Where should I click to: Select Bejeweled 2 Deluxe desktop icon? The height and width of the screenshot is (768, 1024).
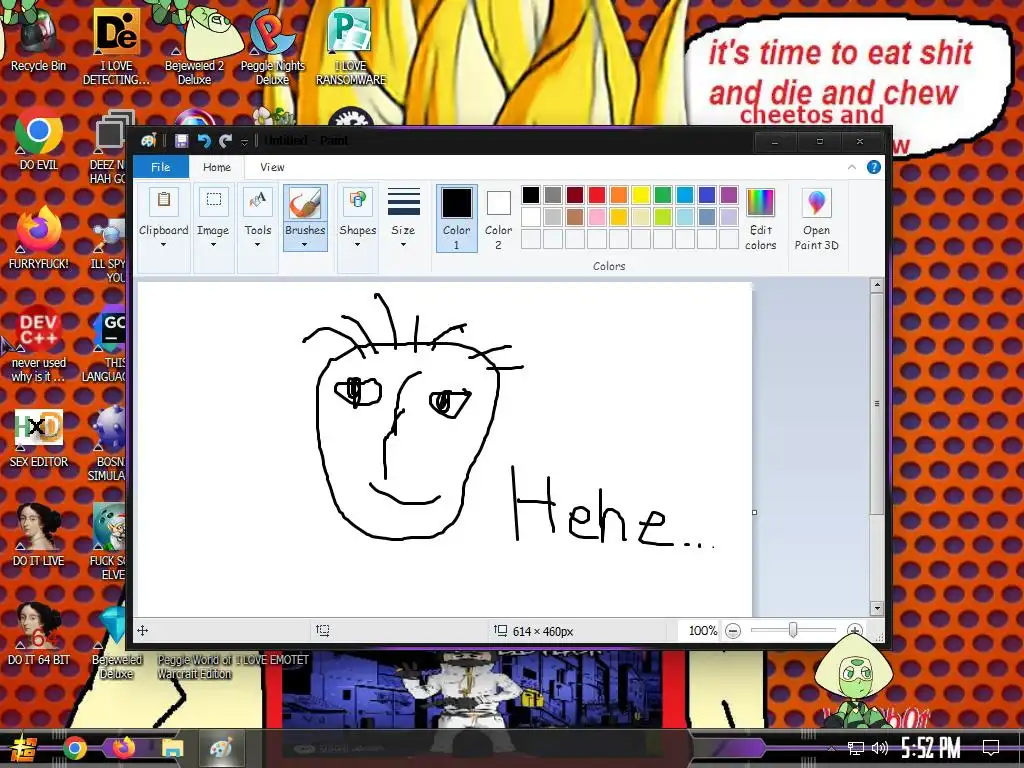(x=195, y=46)
